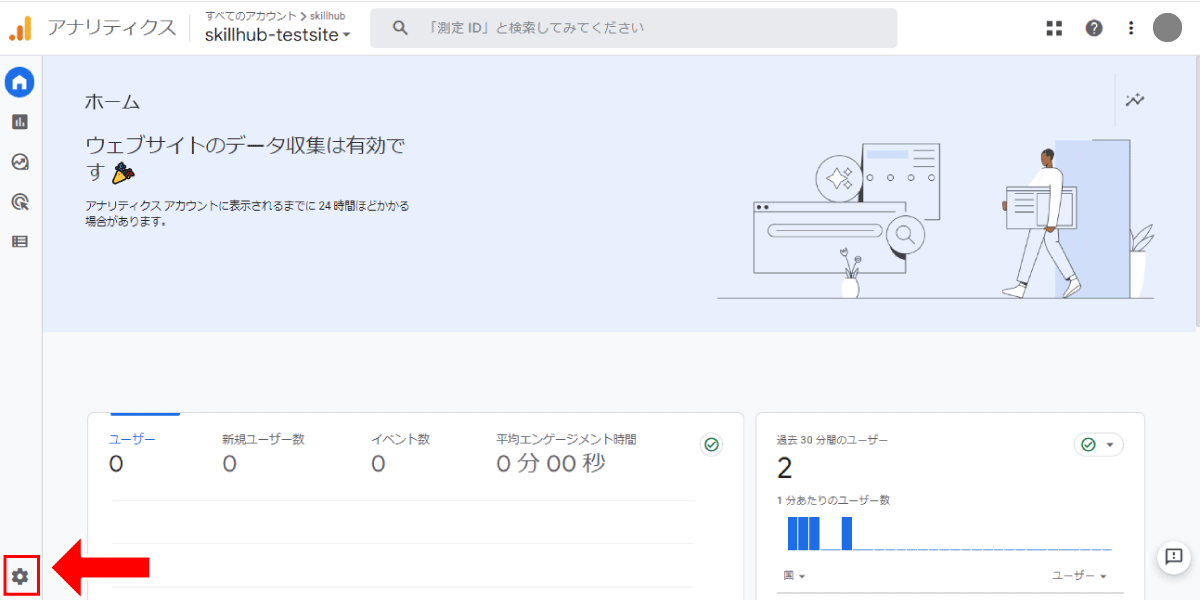The width and height of the screenshot is (1200, 600).
Task: Select the 平均エンゲージメント時間 metric tab
Action: pyautogui.click(x=566, y=451)
